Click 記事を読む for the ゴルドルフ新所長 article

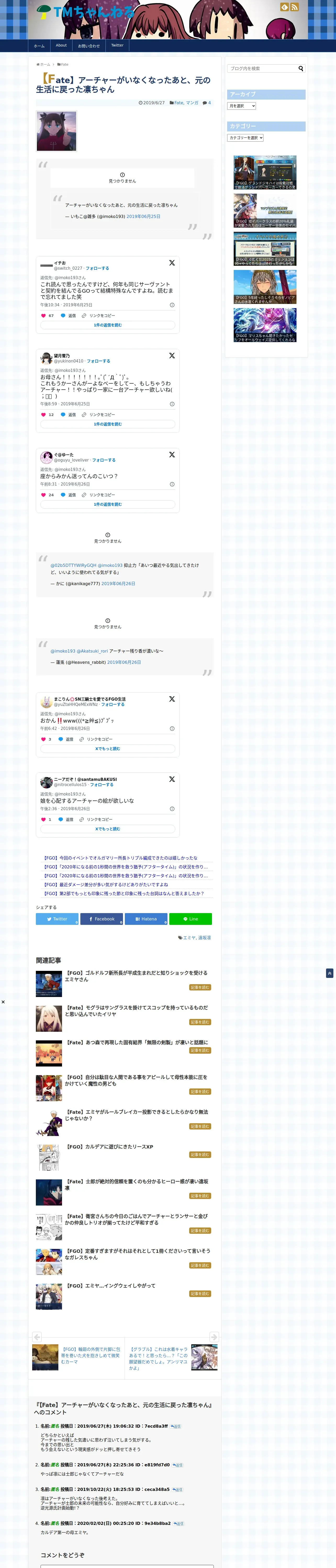pos(200,988)
